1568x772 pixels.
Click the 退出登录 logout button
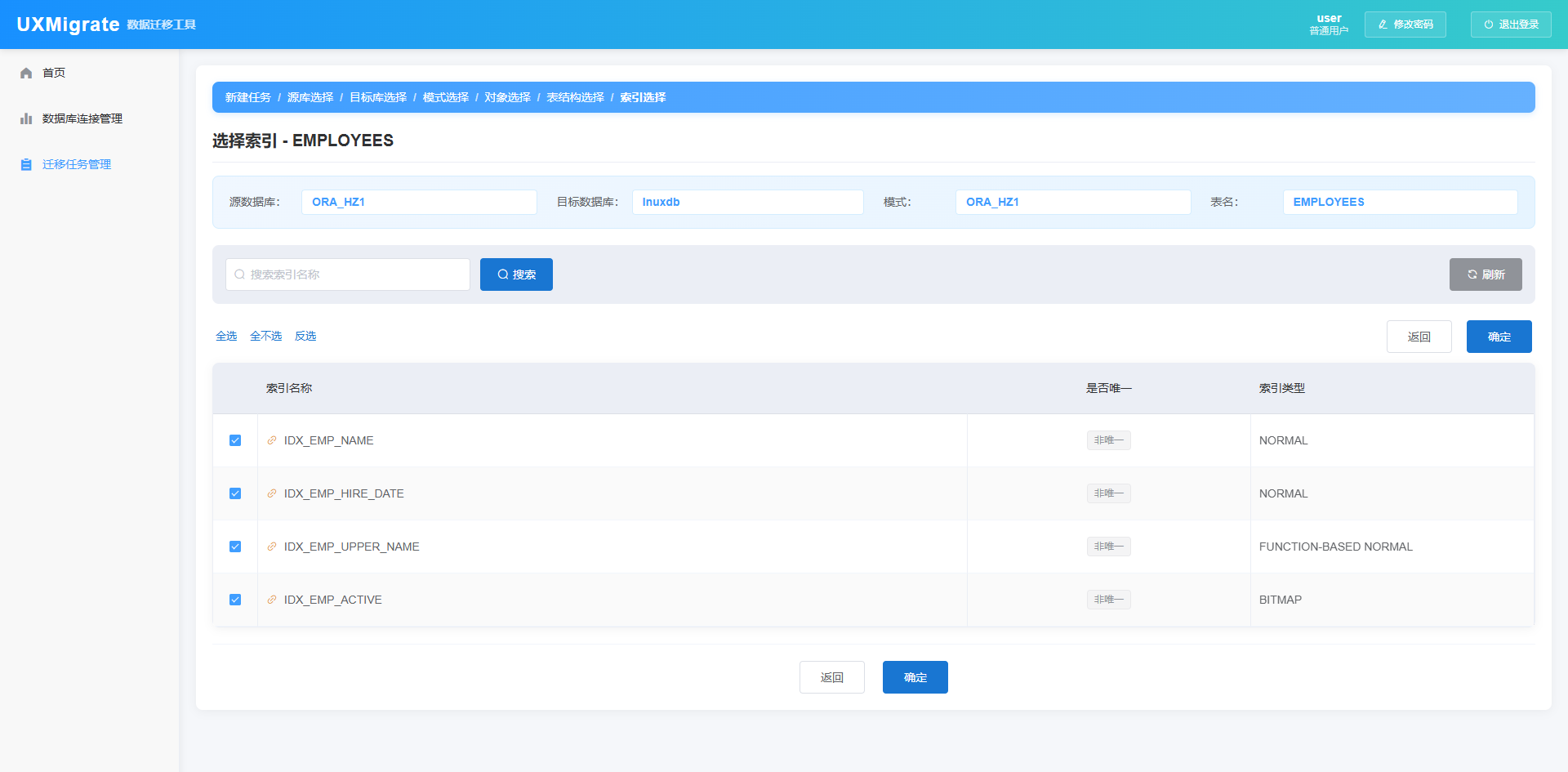pos(1511,25)
